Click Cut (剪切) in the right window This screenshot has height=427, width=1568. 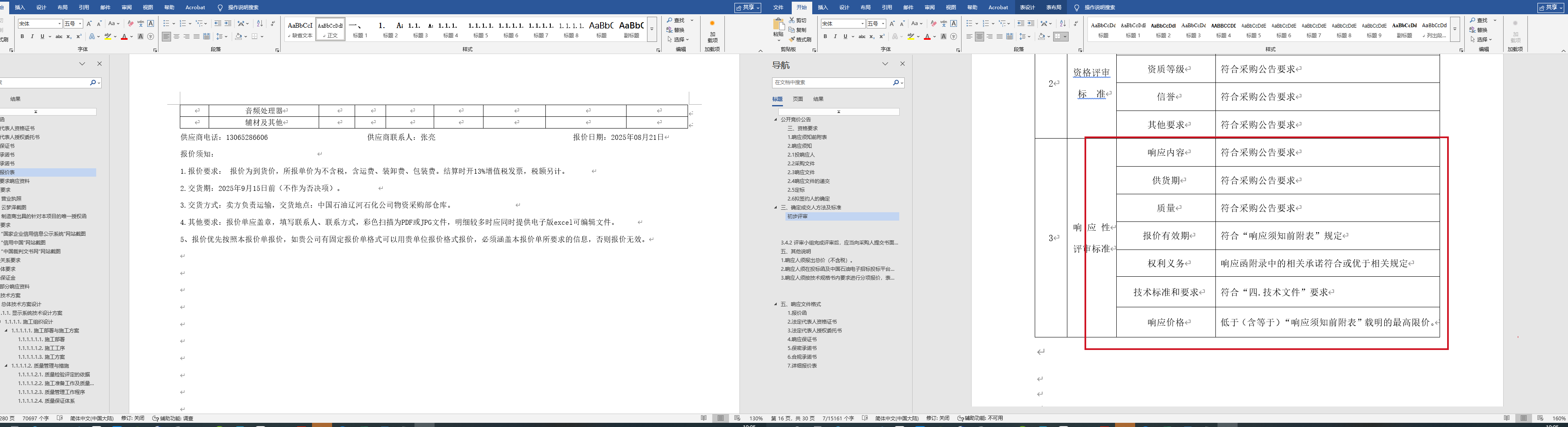pyautogui.click(x=798, y=20)
